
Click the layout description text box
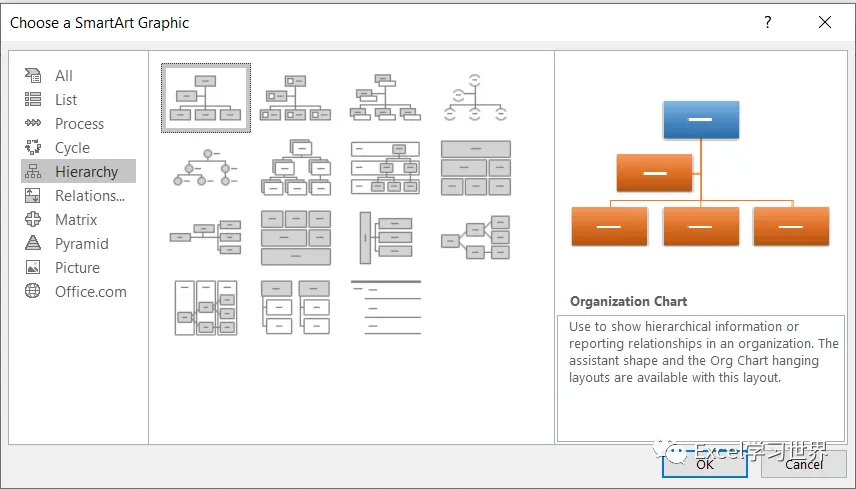click(702, 378)
